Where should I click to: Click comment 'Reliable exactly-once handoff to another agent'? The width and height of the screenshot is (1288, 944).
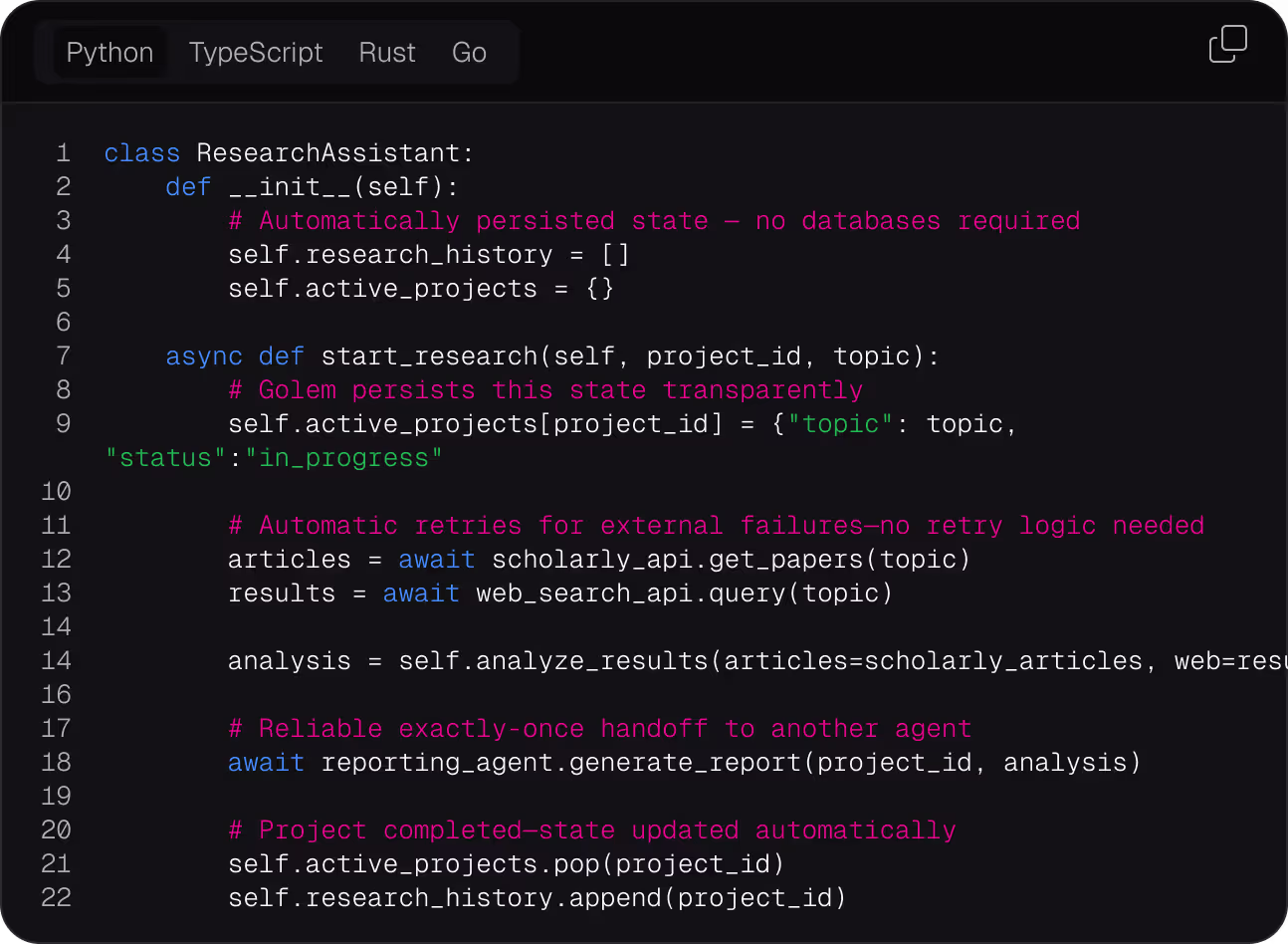[x=599, y=729]
